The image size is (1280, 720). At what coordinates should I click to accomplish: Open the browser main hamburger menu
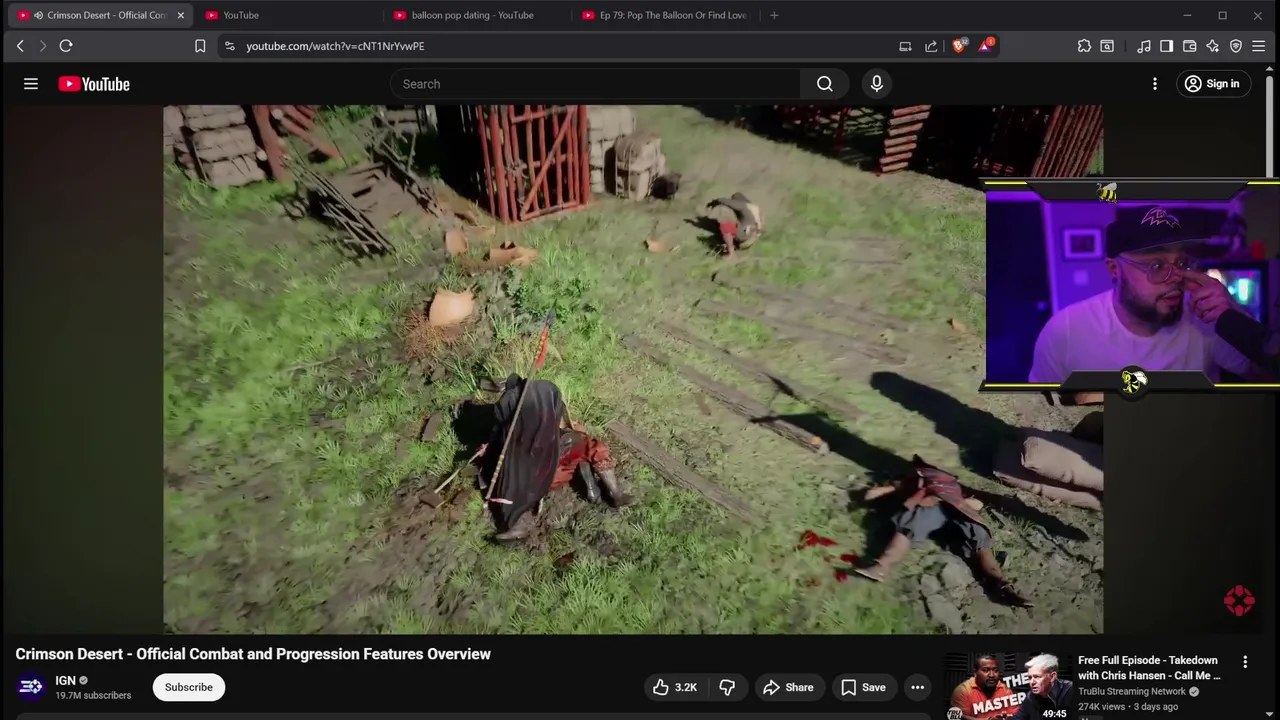click(1259, 46)
